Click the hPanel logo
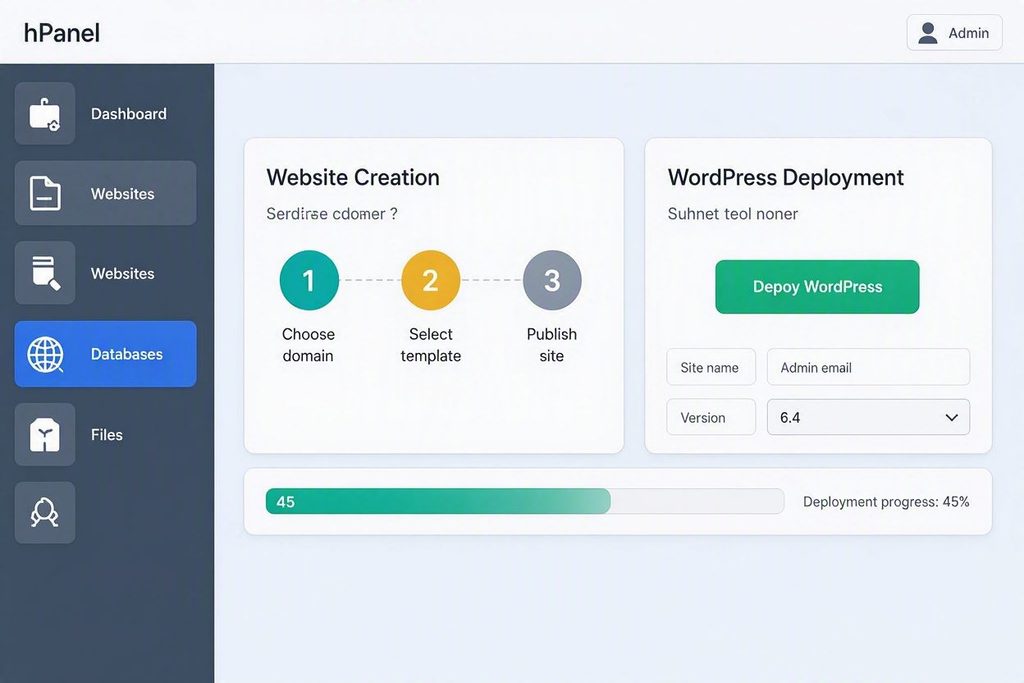 tap(61, 33)
